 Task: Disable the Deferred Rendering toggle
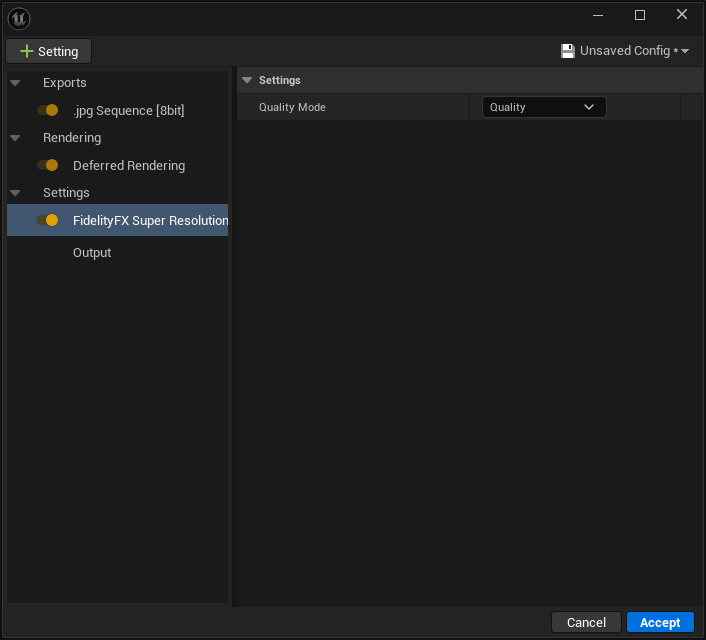pos(47,165)
